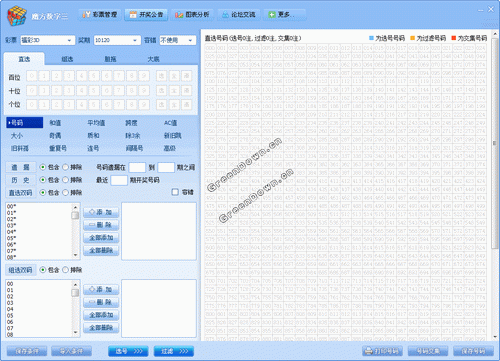Select the 跨度 filter category
This screenshot has width=500, height=361.
pyautogui.click(x=131, y=123)
